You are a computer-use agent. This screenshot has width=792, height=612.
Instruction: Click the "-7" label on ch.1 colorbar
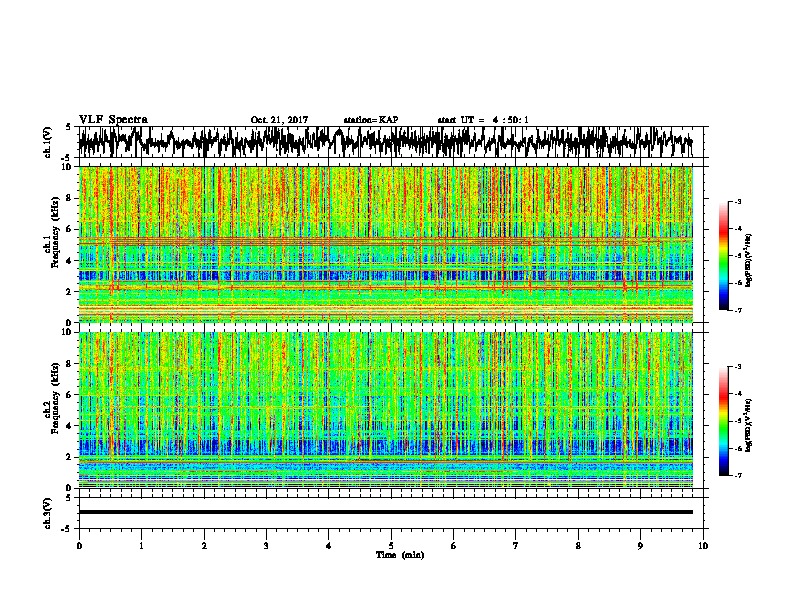pyautogui.click(x=738, y=310)
